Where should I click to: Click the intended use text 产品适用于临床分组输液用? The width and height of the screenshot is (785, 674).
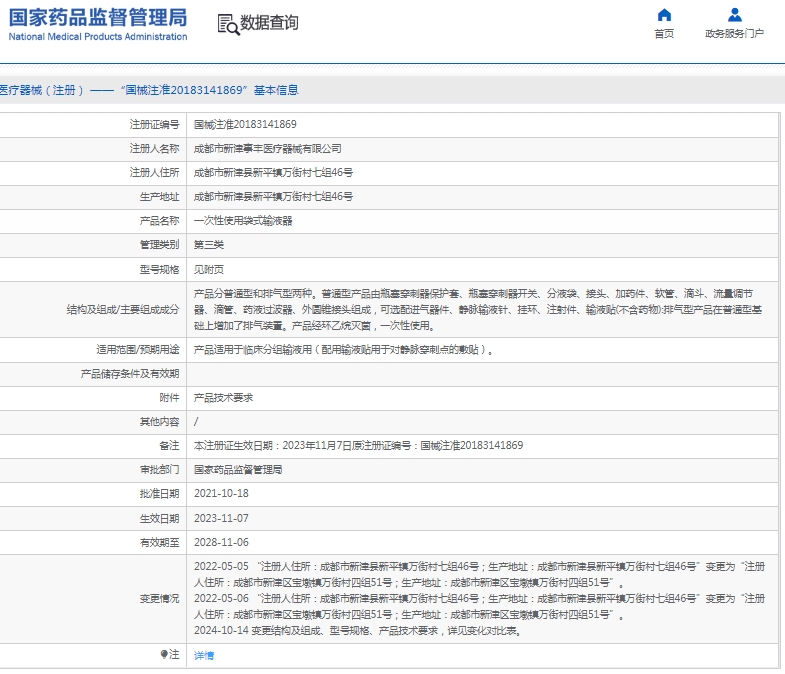343,350
